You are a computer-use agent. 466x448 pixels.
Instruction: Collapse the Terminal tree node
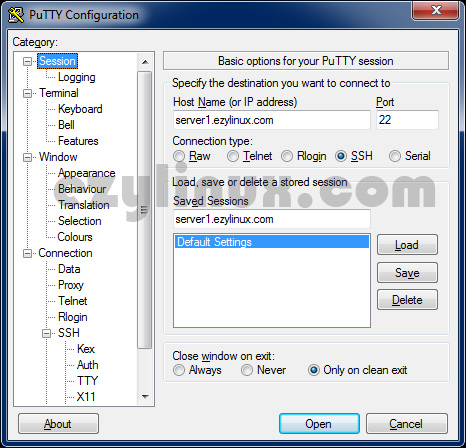point(27,93)
